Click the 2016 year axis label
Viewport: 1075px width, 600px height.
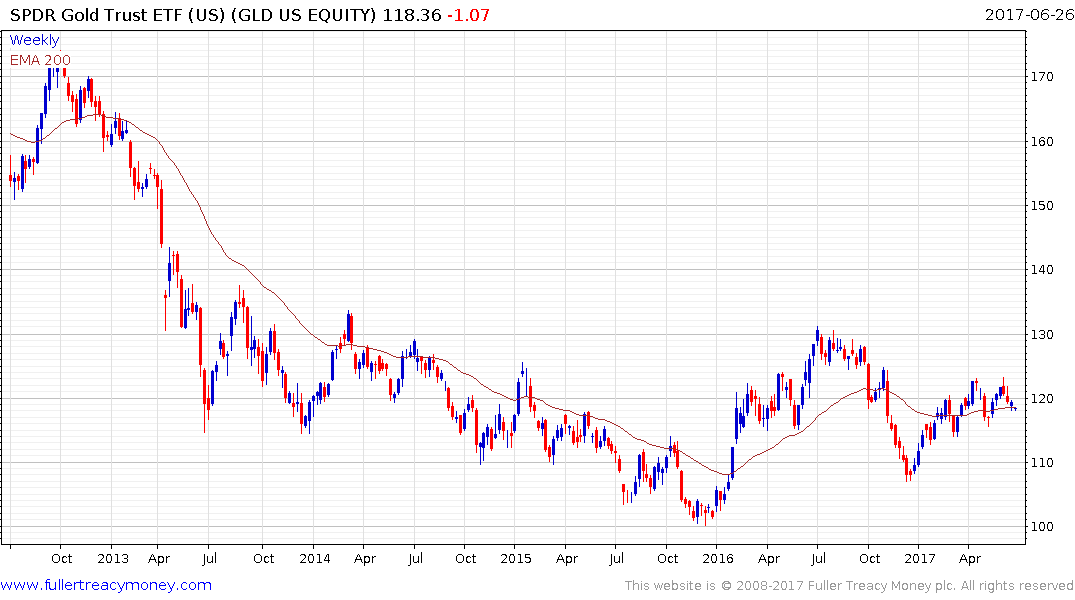[x=718, y=558]
